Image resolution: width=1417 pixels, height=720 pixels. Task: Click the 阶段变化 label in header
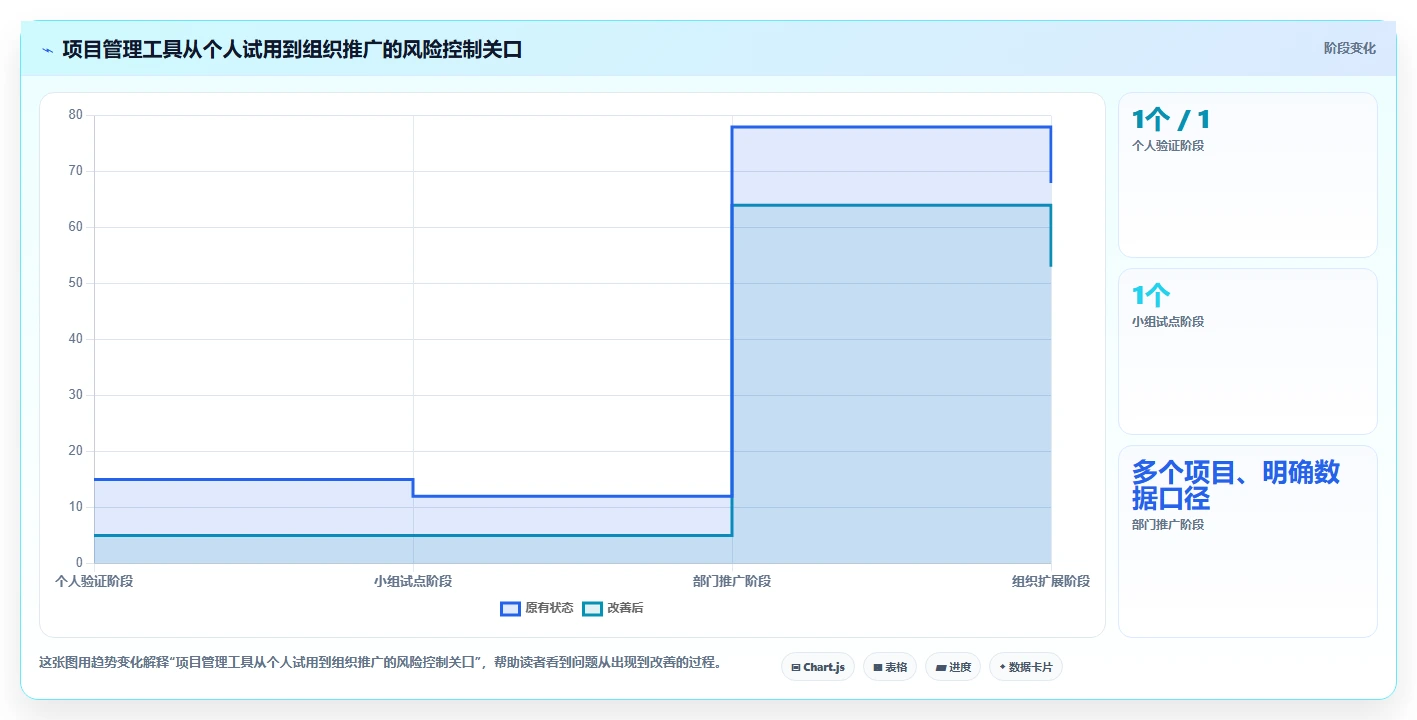[1349, 49]
